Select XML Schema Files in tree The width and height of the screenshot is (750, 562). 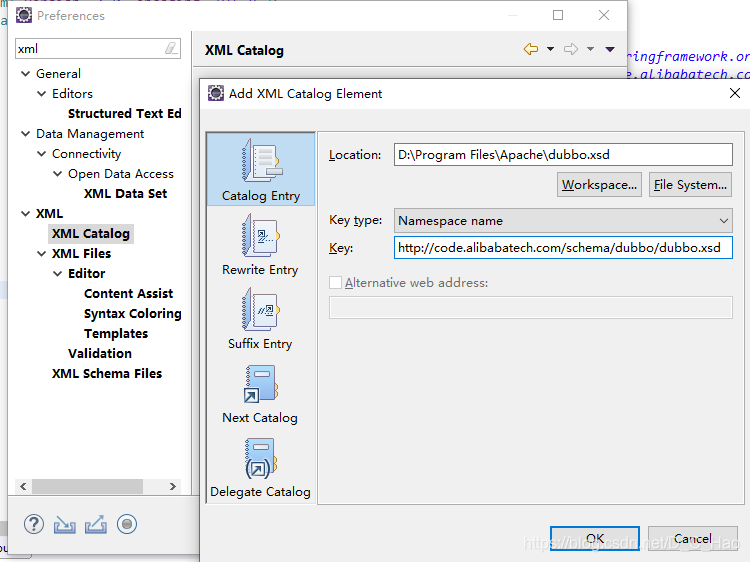(x=107, y=374)
